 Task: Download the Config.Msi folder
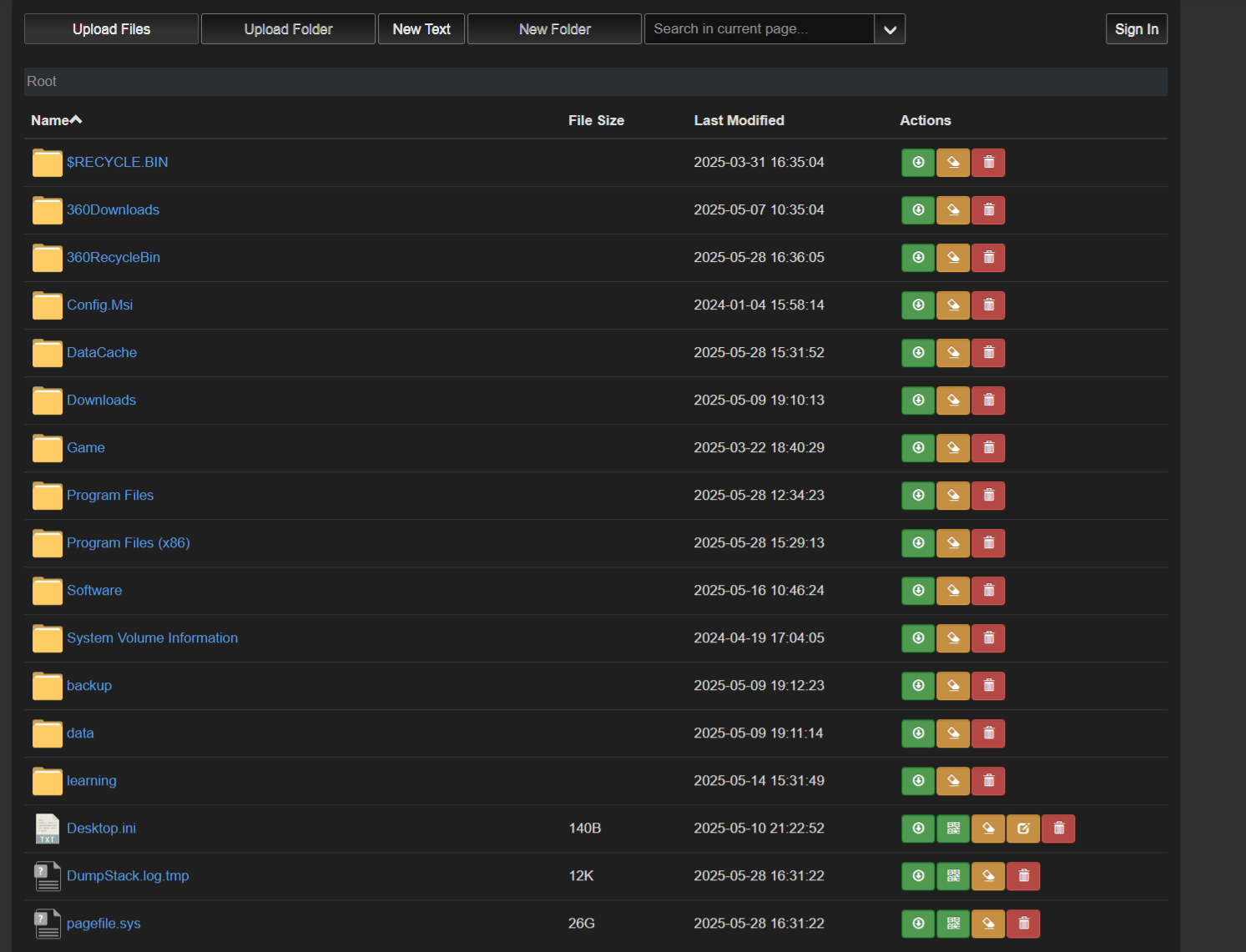tap(918, 305)
